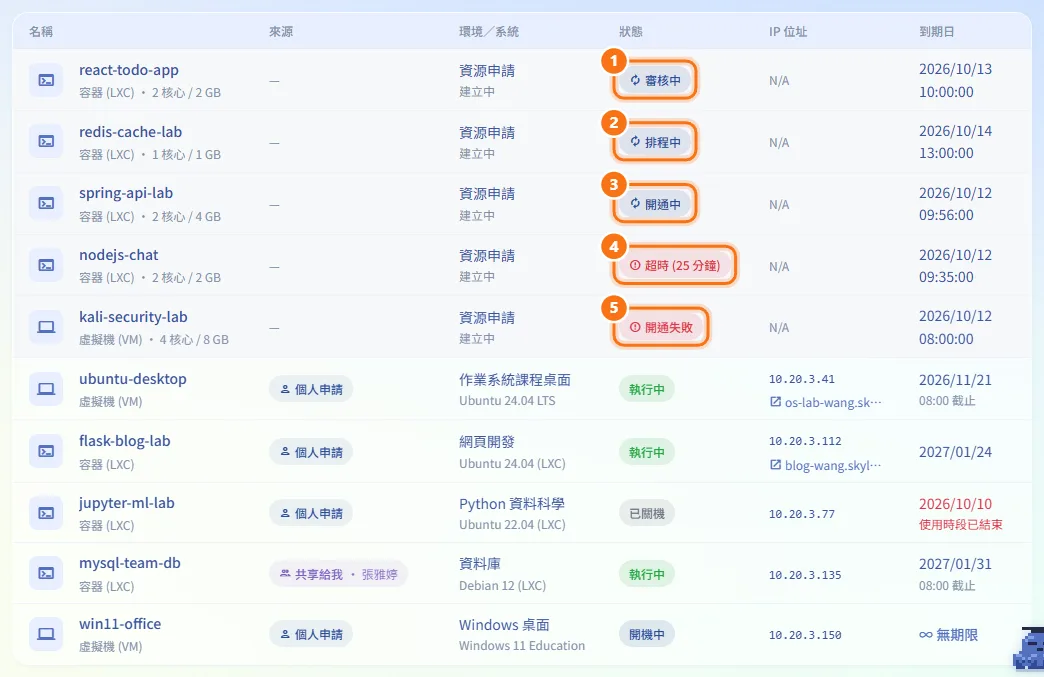Viewport: 1044px width, 677px height.
Task: Click the 開機中 badge for win11-office
Action: tap(647, 634)
